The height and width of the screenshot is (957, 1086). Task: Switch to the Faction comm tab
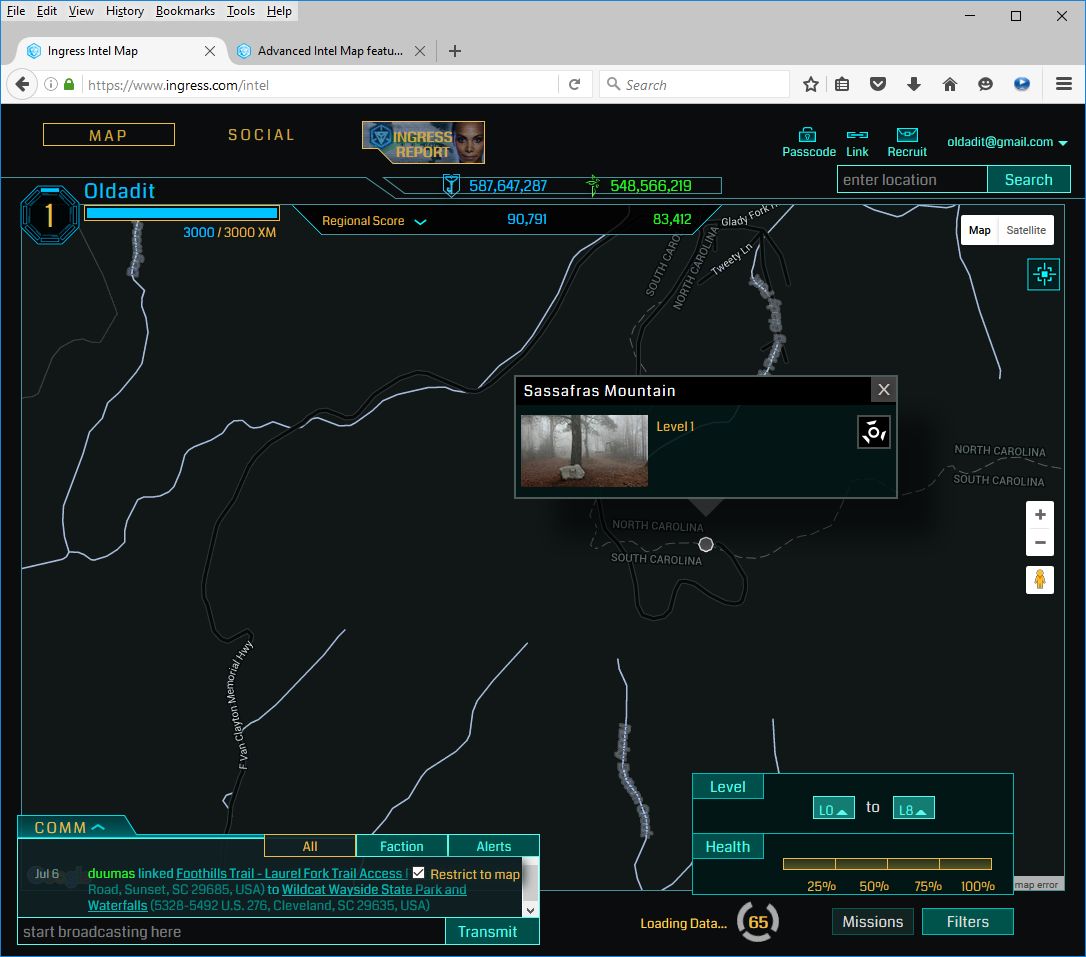click(401, 846)
